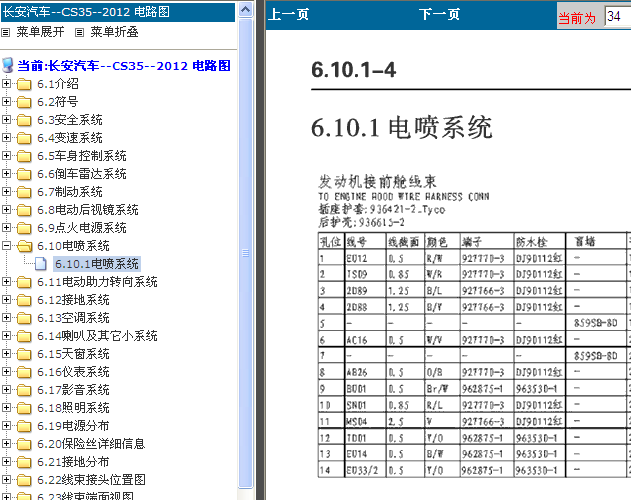Click 菜单展开 to expand all menus
631x500 pixels.
point(40,32)
